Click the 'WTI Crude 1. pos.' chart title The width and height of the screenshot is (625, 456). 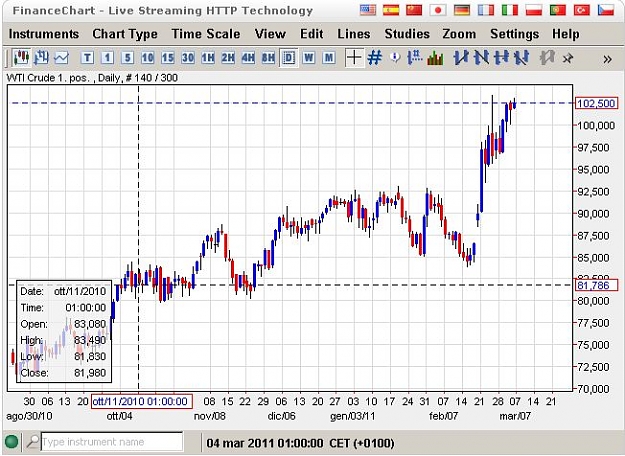click(48, 77)
